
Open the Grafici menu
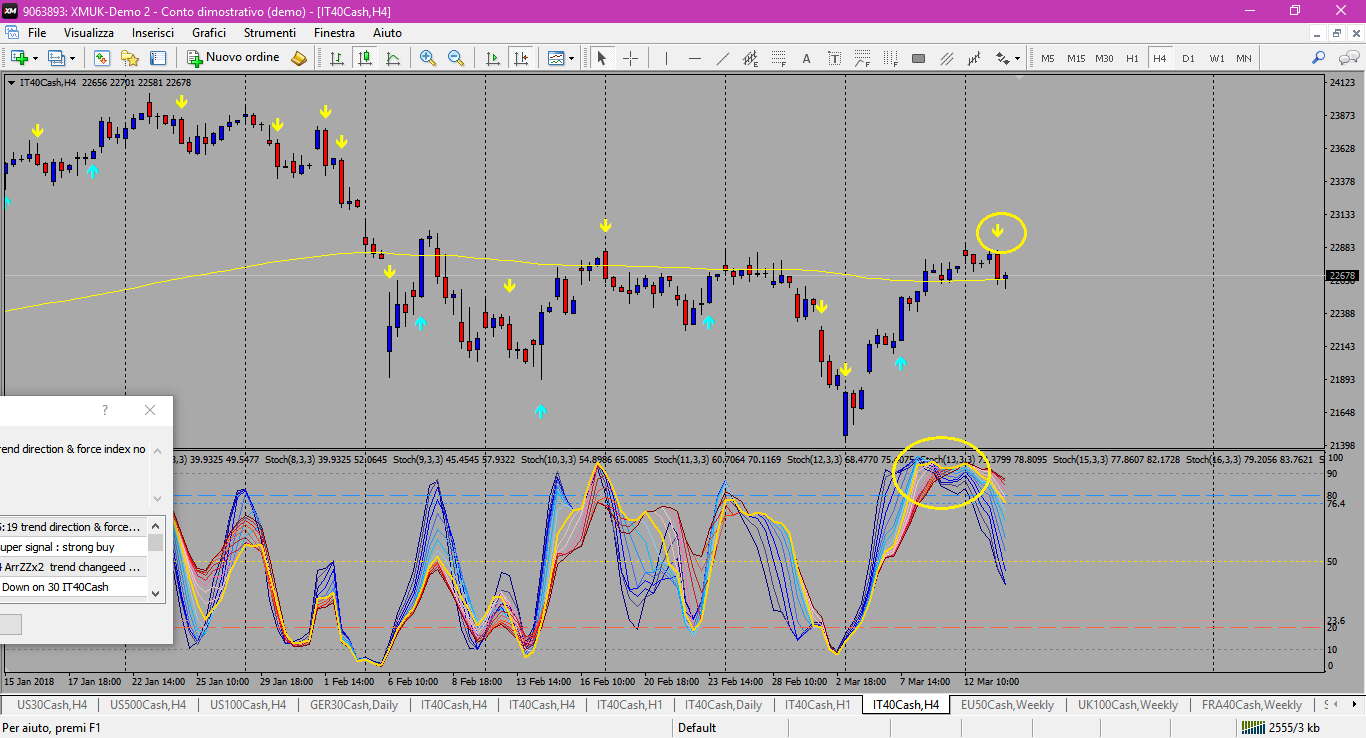point(209,33)
